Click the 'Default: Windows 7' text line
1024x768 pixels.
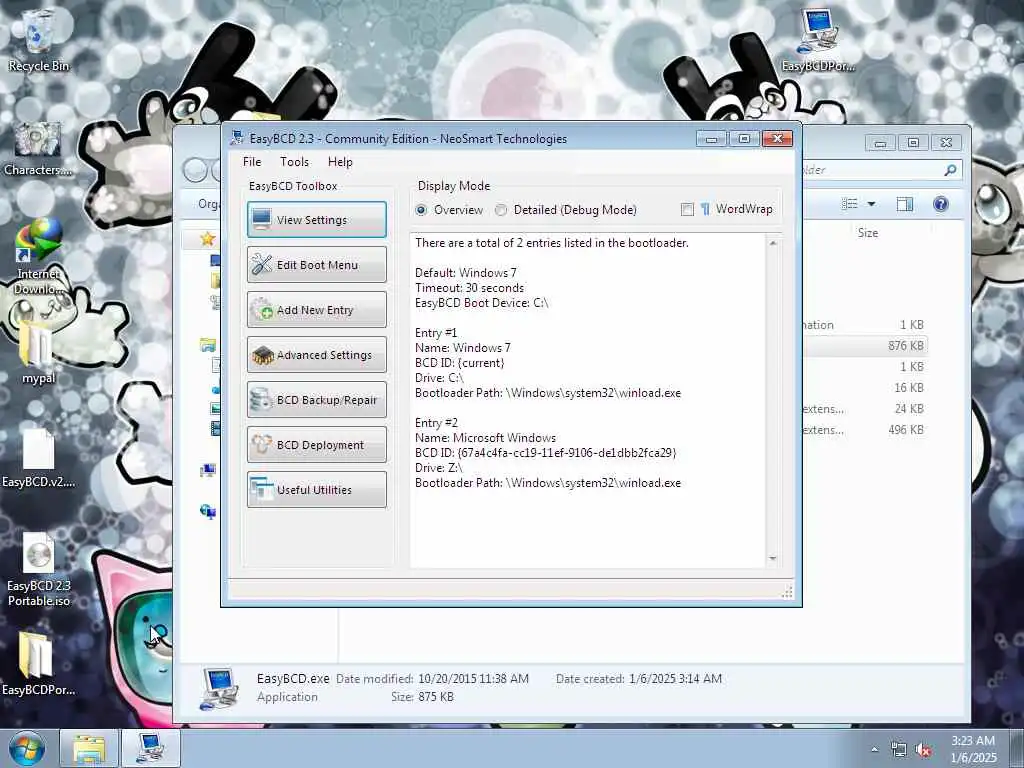coord(466,273)
